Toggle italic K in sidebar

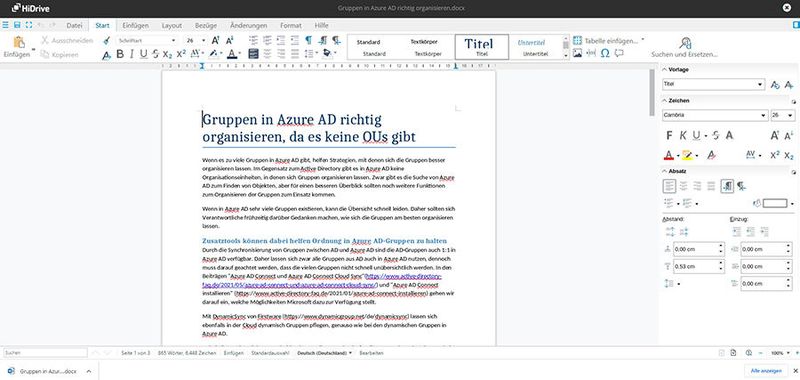pyautogui.click(x=683, y=135)
